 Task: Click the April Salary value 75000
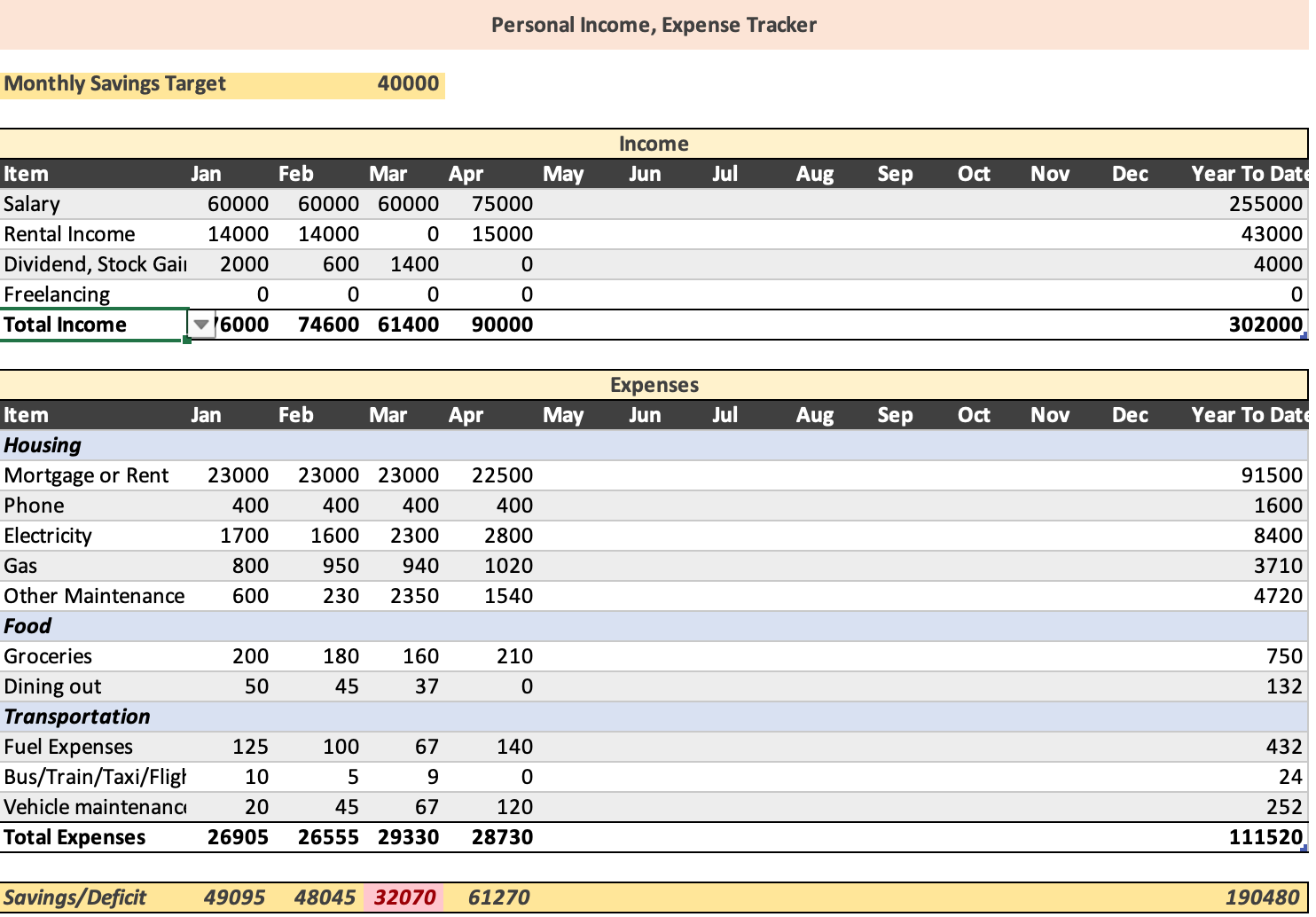[502, 203]
